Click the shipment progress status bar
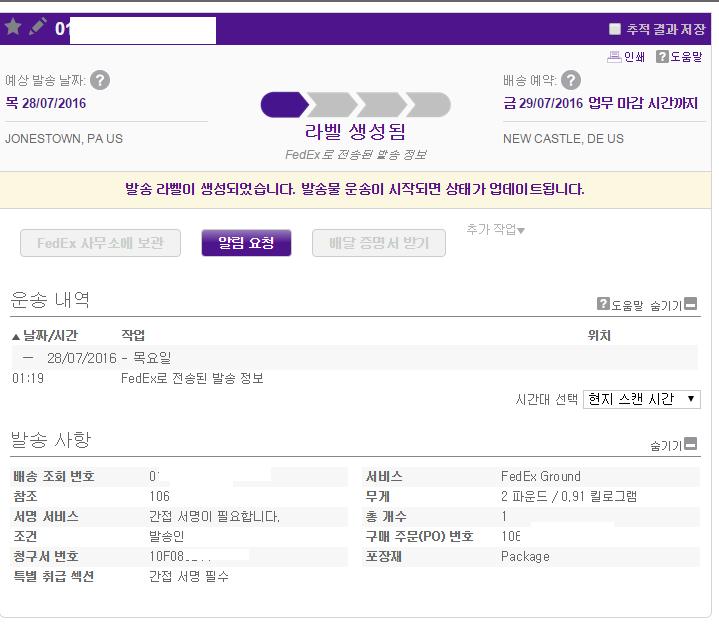719x624 pixels. (356, 105)
